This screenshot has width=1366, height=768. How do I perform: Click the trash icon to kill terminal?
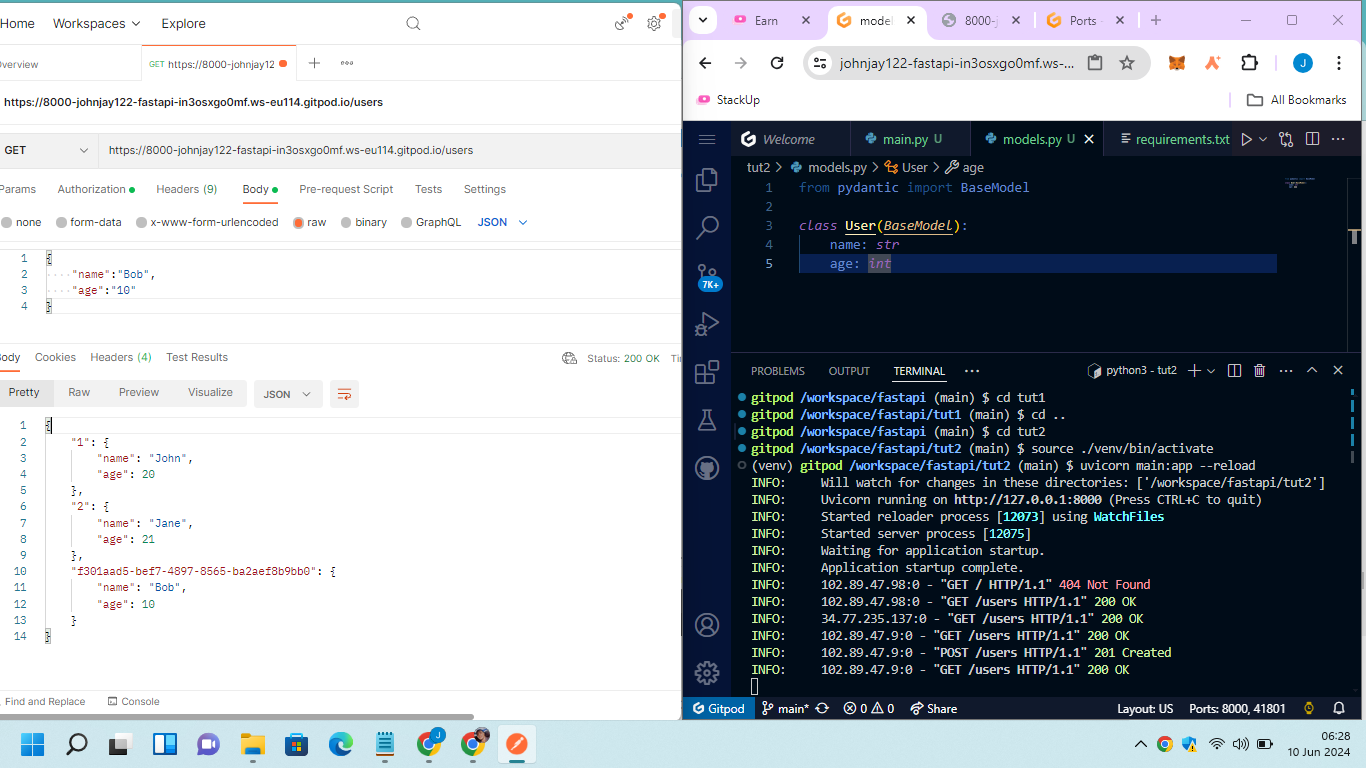[x=1260, y=371]
